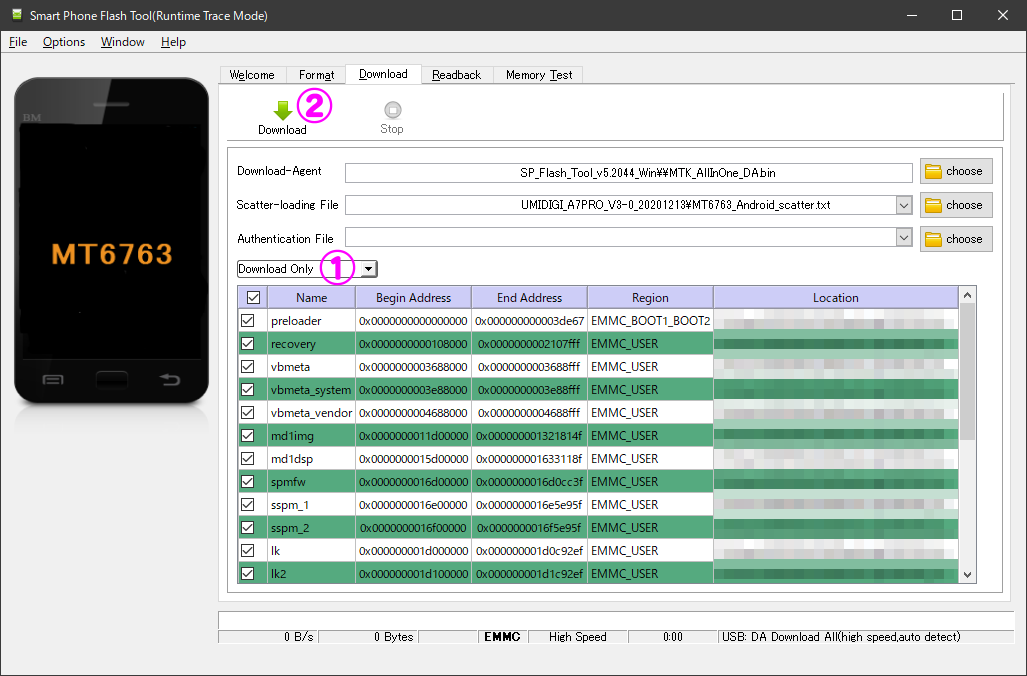Toggle the select-all checkbox in the table header
Viewport: 1027px width, 676px height.
pyautogui.click(x=252, y=297)
